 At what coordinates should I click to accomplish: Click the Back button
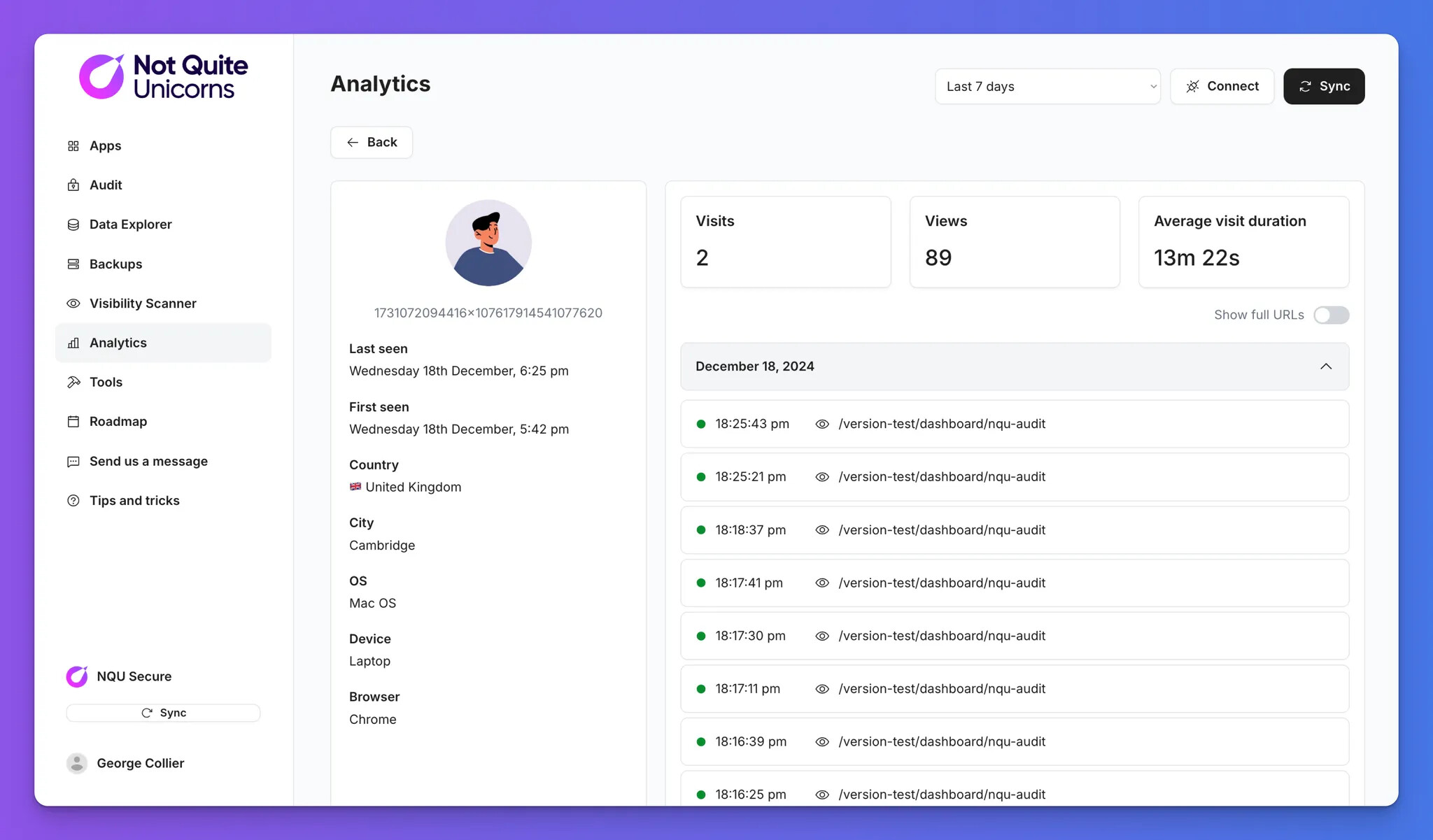pyautogui.click(x=372, y=142)
